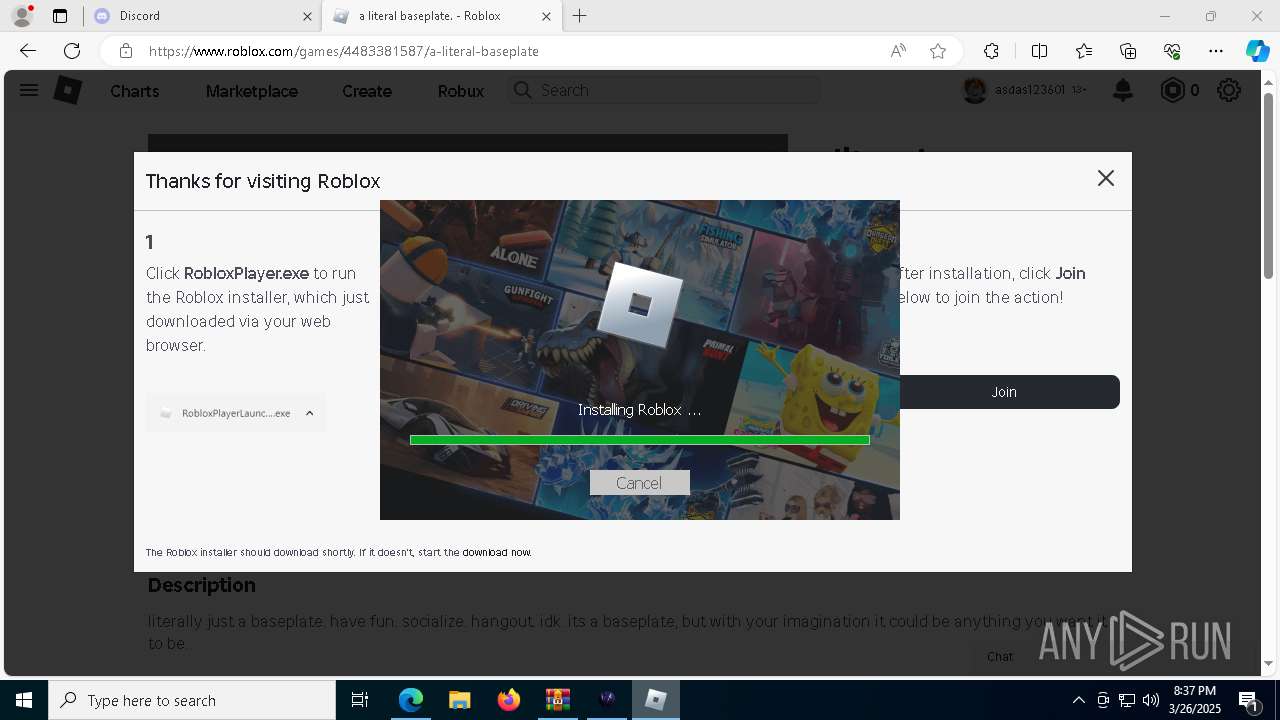Launch Firefox from taskbar
This screenshot has width=1280, height=720.
point(508,700)
